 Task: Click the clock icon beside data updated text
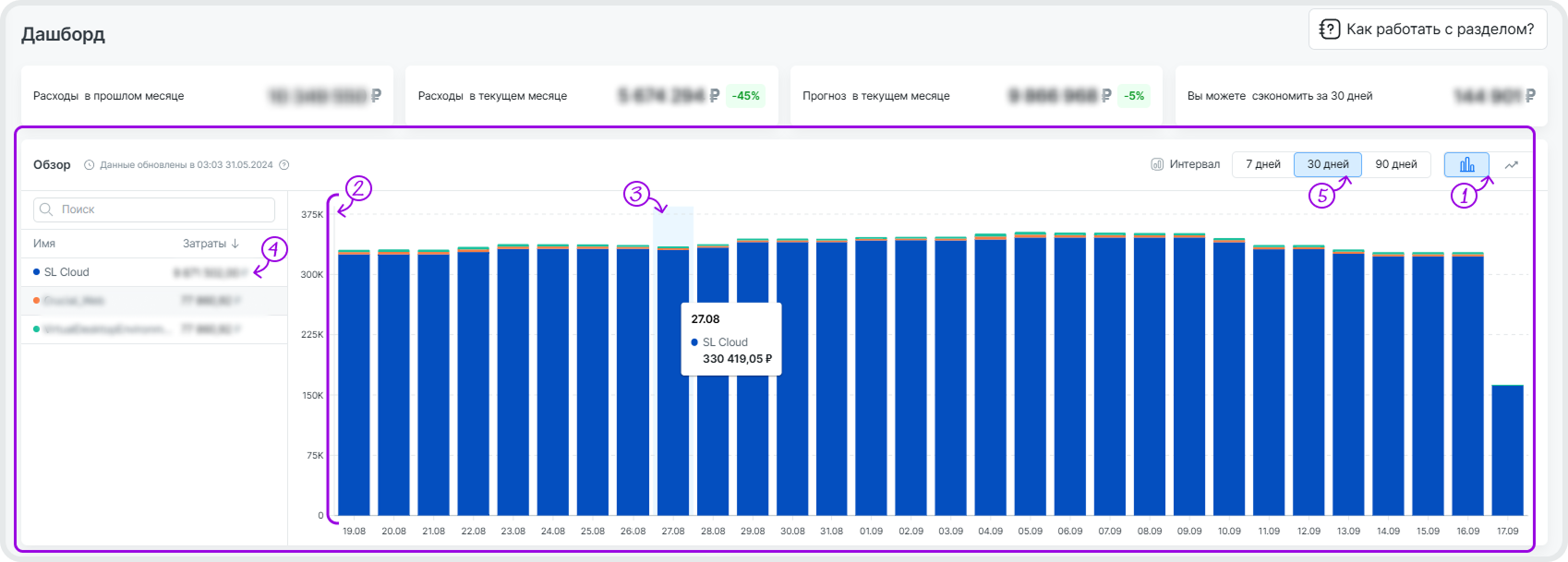click(90, 165)
